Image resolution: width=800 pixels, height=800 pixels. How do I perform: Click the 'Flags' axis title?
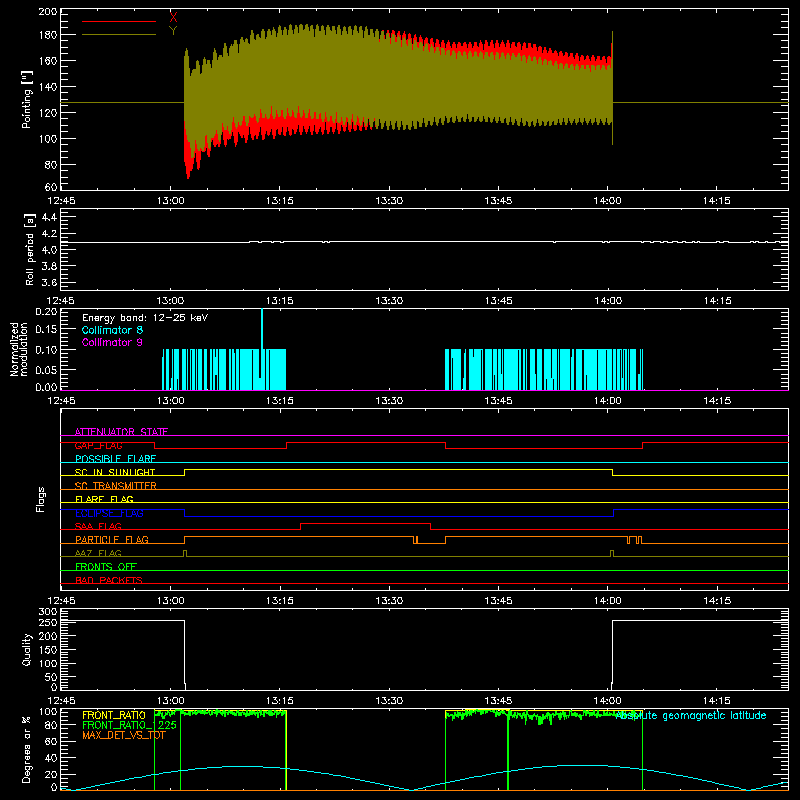[41, 499]
